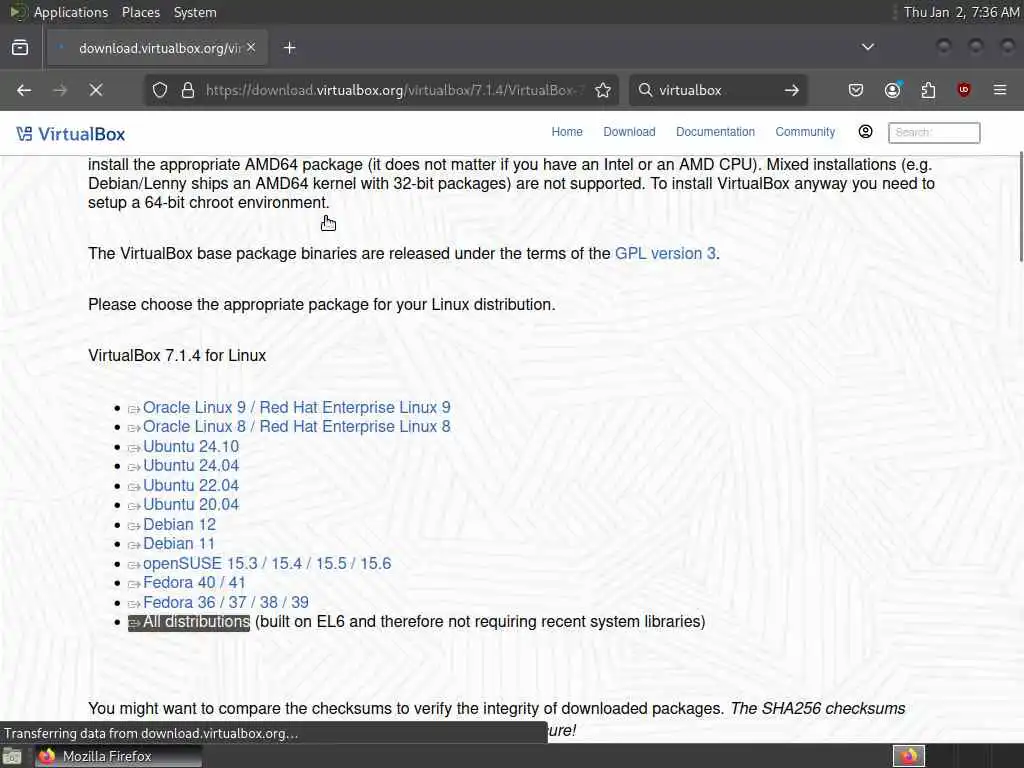Bookmark this page with the star icon
Screen dimensions: 1024x768
point(603,90)
